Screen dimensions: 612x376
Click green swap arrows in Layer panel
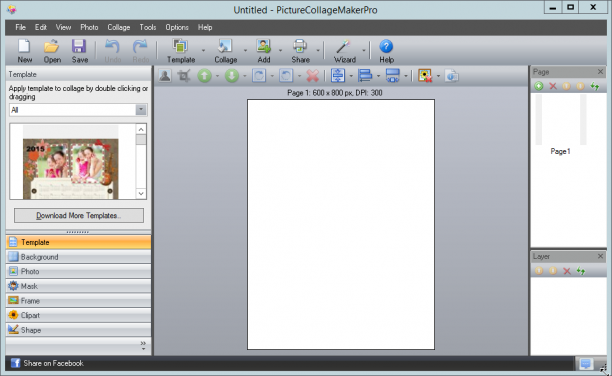(x=581, y=271)
